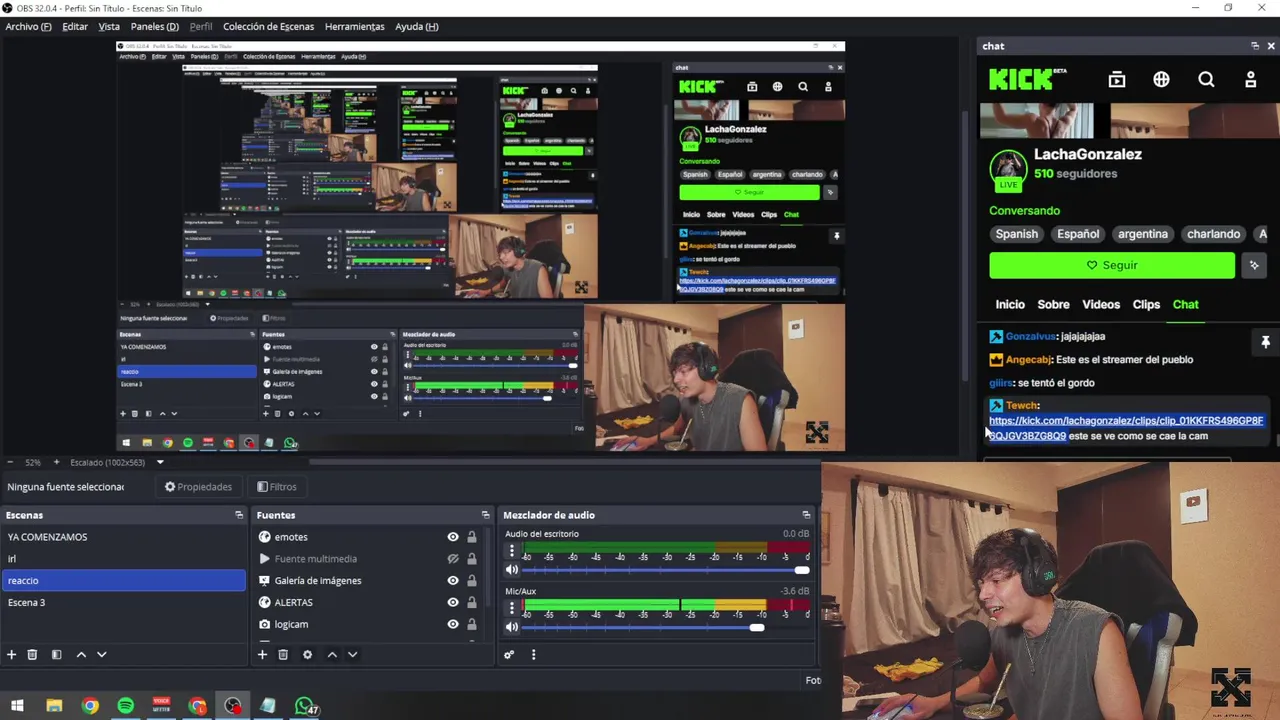
Task: Open the kick.com clip link in chat
Action: (x=1126, y=428)
